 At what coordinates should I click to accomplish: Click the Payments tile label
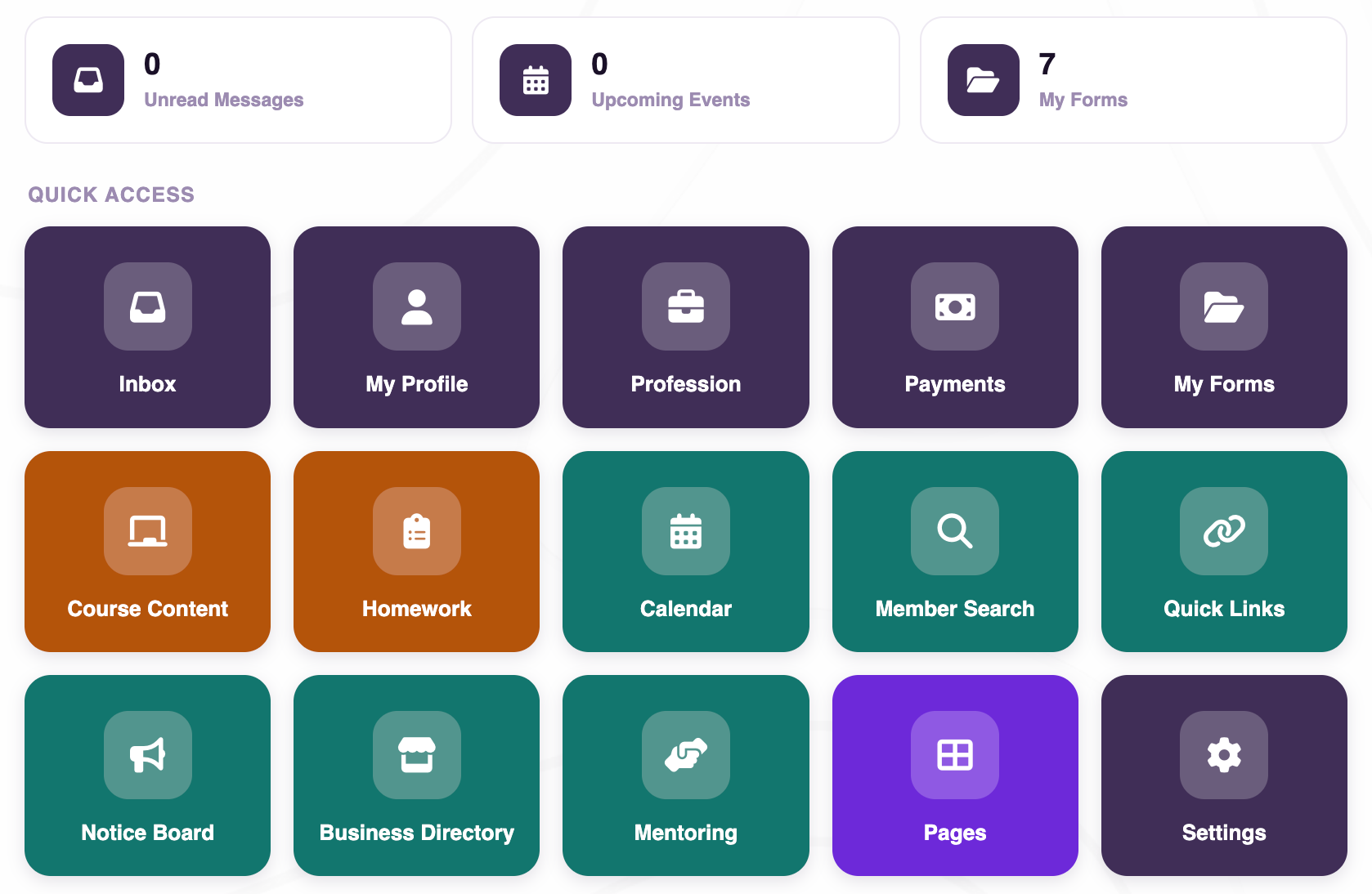coord(955,384)
